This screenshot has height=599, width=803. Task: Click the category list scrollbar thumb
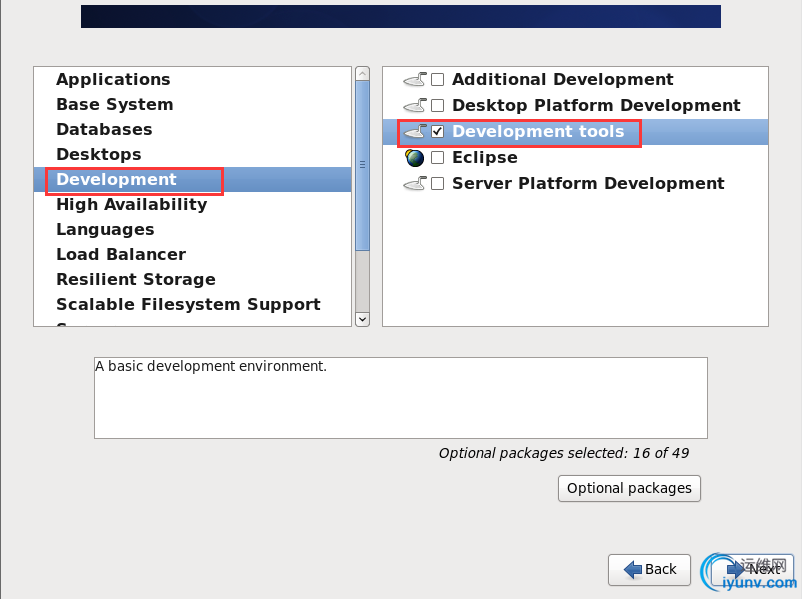(363, 165)
